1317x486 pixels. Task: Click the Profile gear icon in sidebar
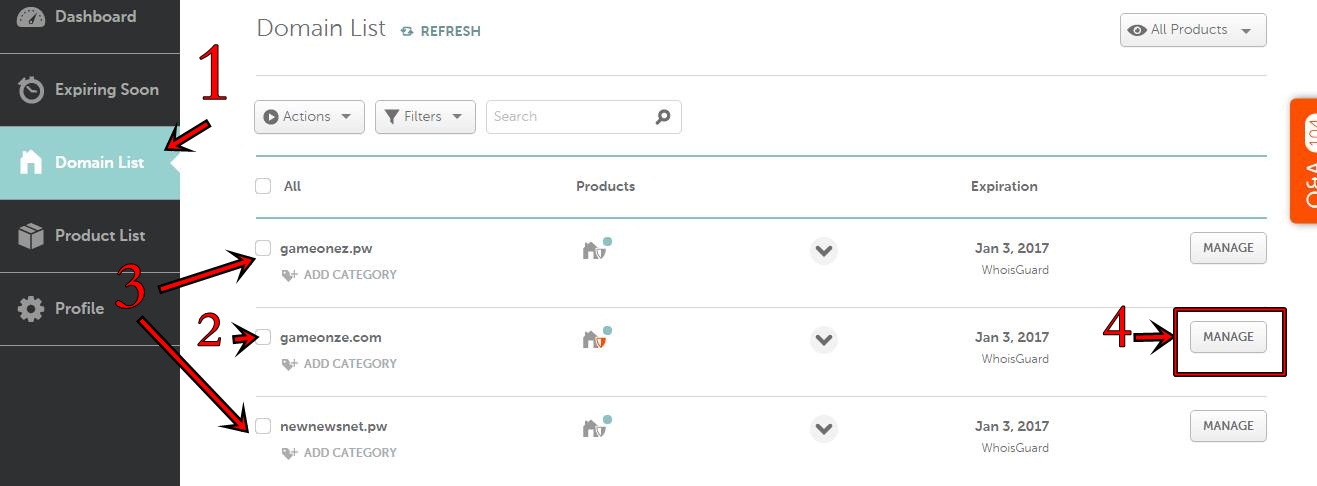click(x=31, y=309)
